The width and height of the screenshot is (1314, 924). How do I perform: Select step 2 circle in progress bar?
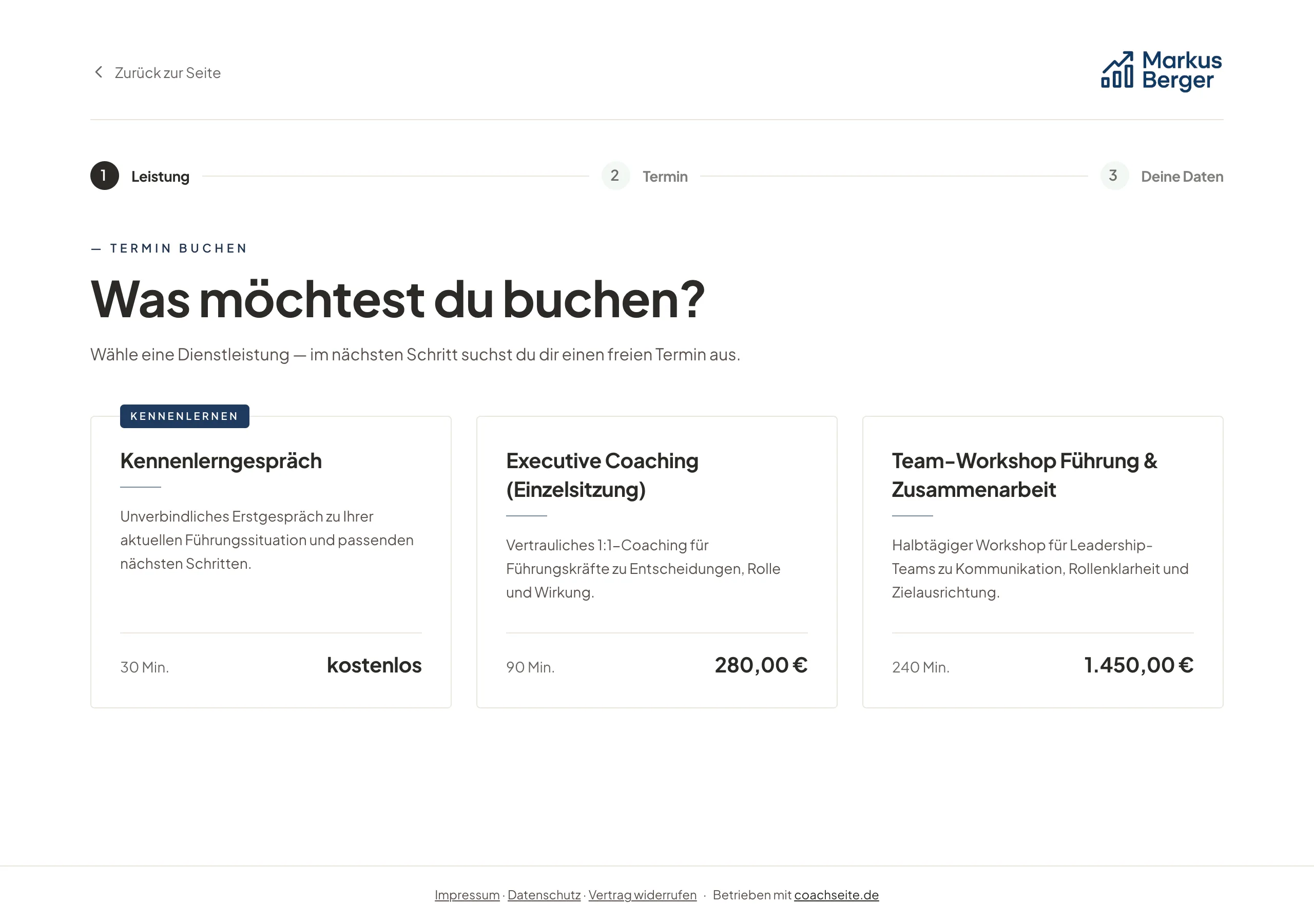point(615,176)
